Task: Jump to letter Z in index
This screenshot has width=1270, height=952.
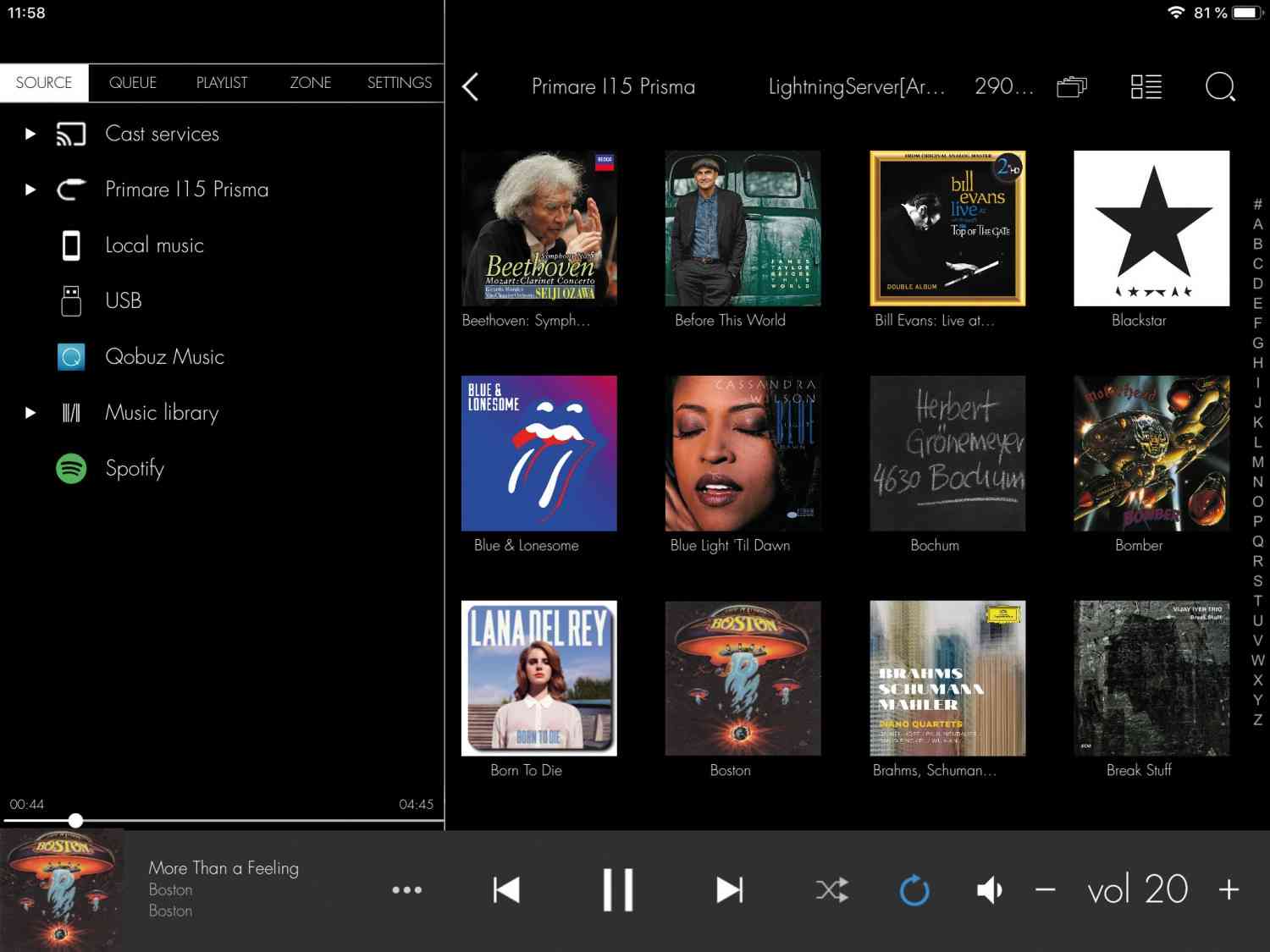Action: click(1258, 720)
